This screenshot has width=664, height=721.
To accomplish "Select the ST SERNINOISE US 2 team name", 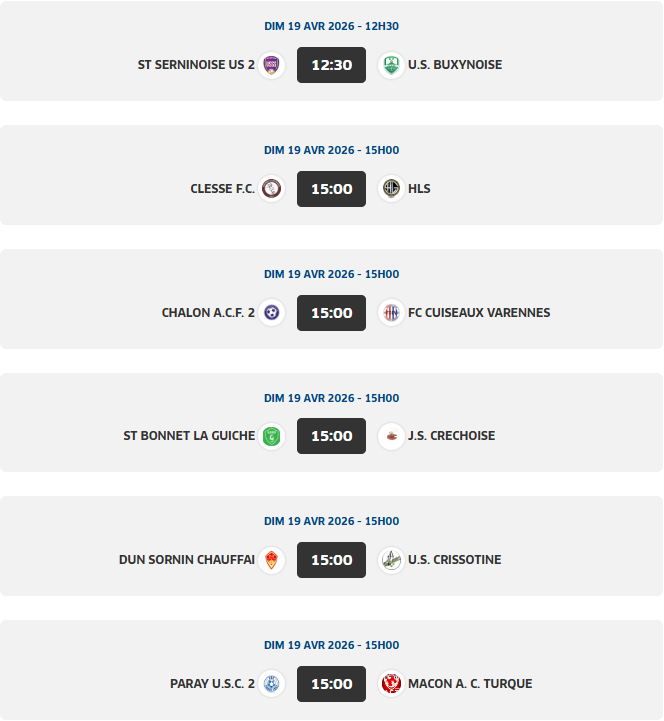I will point(196,65).
